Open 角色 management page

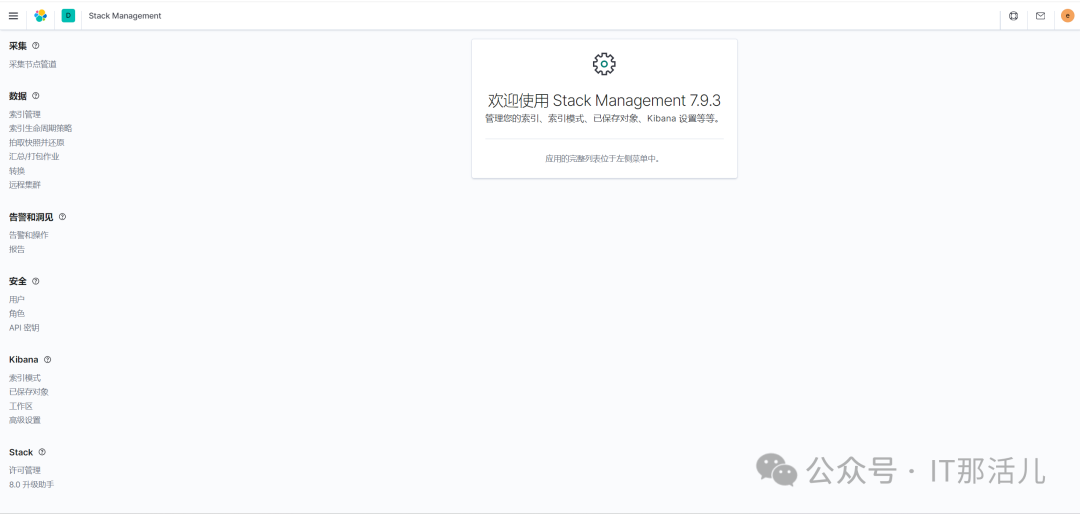17,313
